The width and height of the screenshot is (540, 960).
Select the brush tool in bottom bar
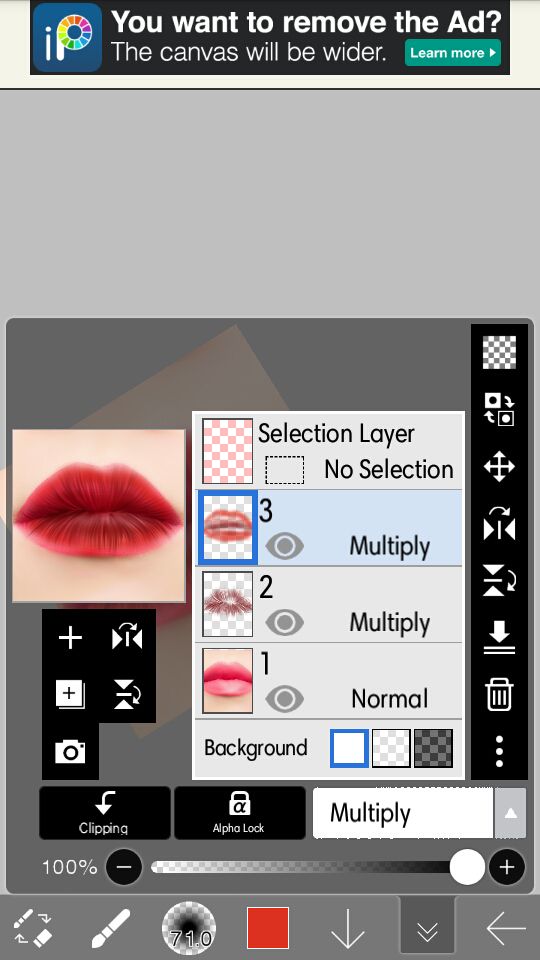tap(110, 928)
